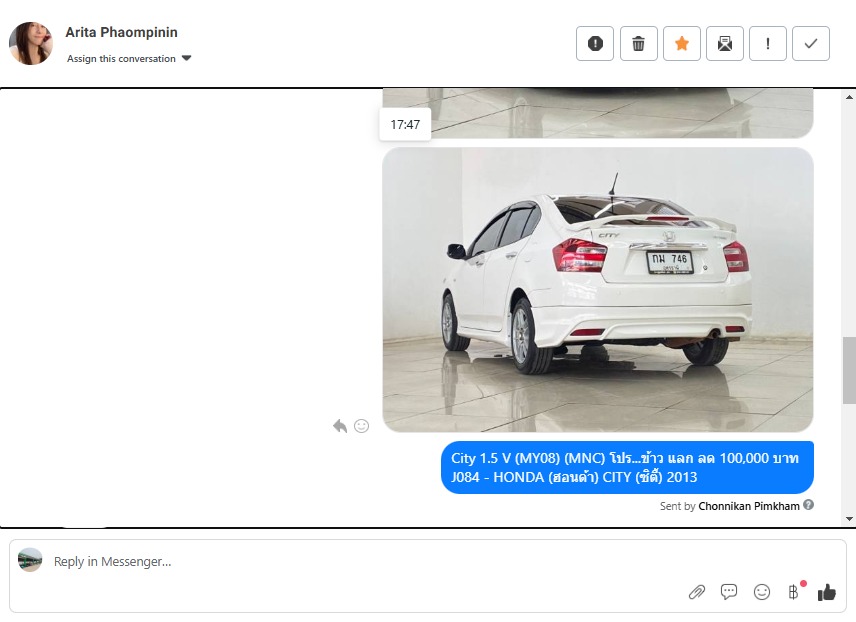Click page avatar beside reply box
Image resolution: width=856 pixels, height=622 pixels.
(30, 560)
